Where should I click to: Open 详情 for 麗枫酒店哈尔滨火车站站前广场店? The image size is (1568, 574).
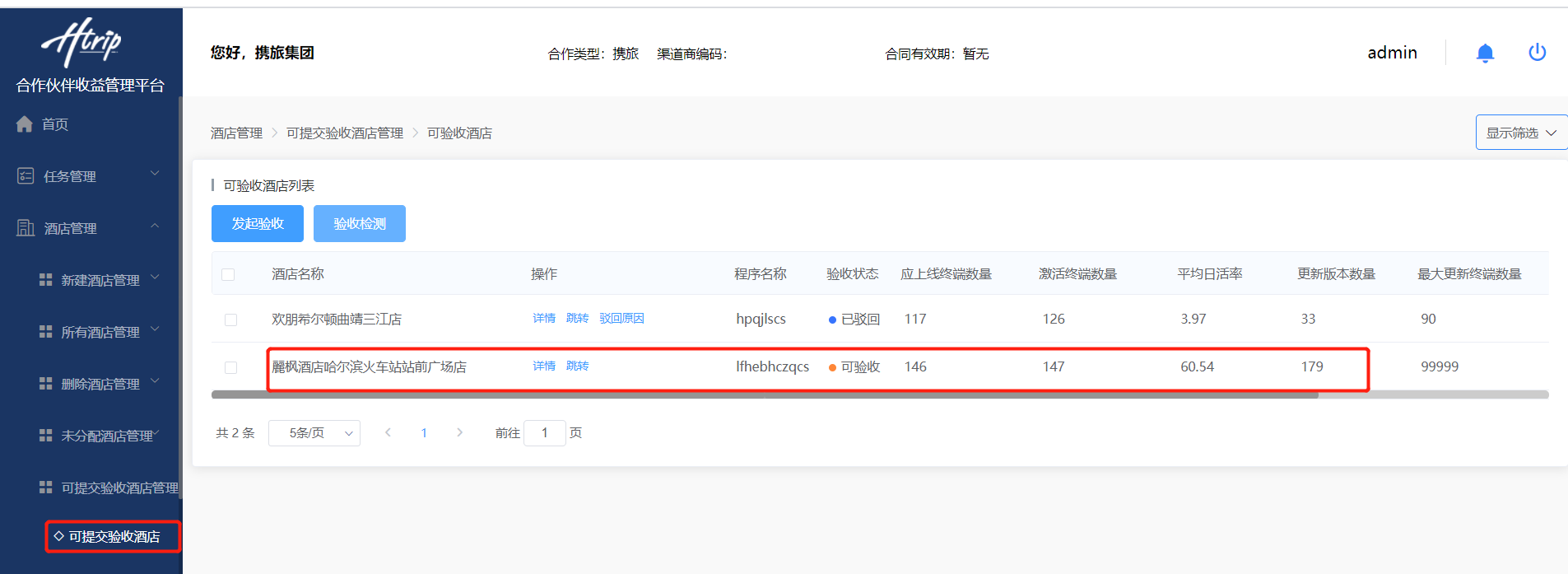[544, 366]
